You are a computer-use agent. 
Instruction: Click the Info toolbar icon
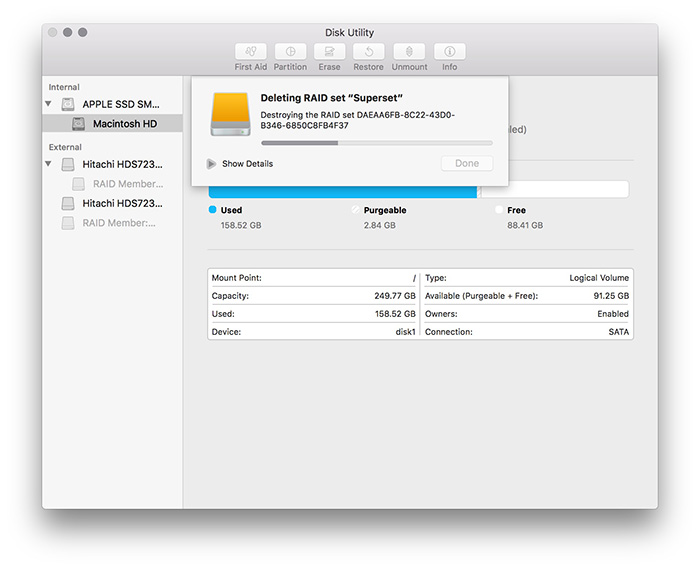[450, 52]
